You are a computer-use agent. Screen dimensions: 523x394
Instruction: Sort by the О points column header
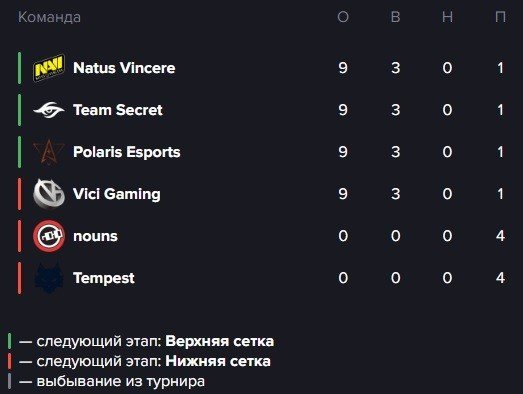pyautogui.click(x=343, y=17)
